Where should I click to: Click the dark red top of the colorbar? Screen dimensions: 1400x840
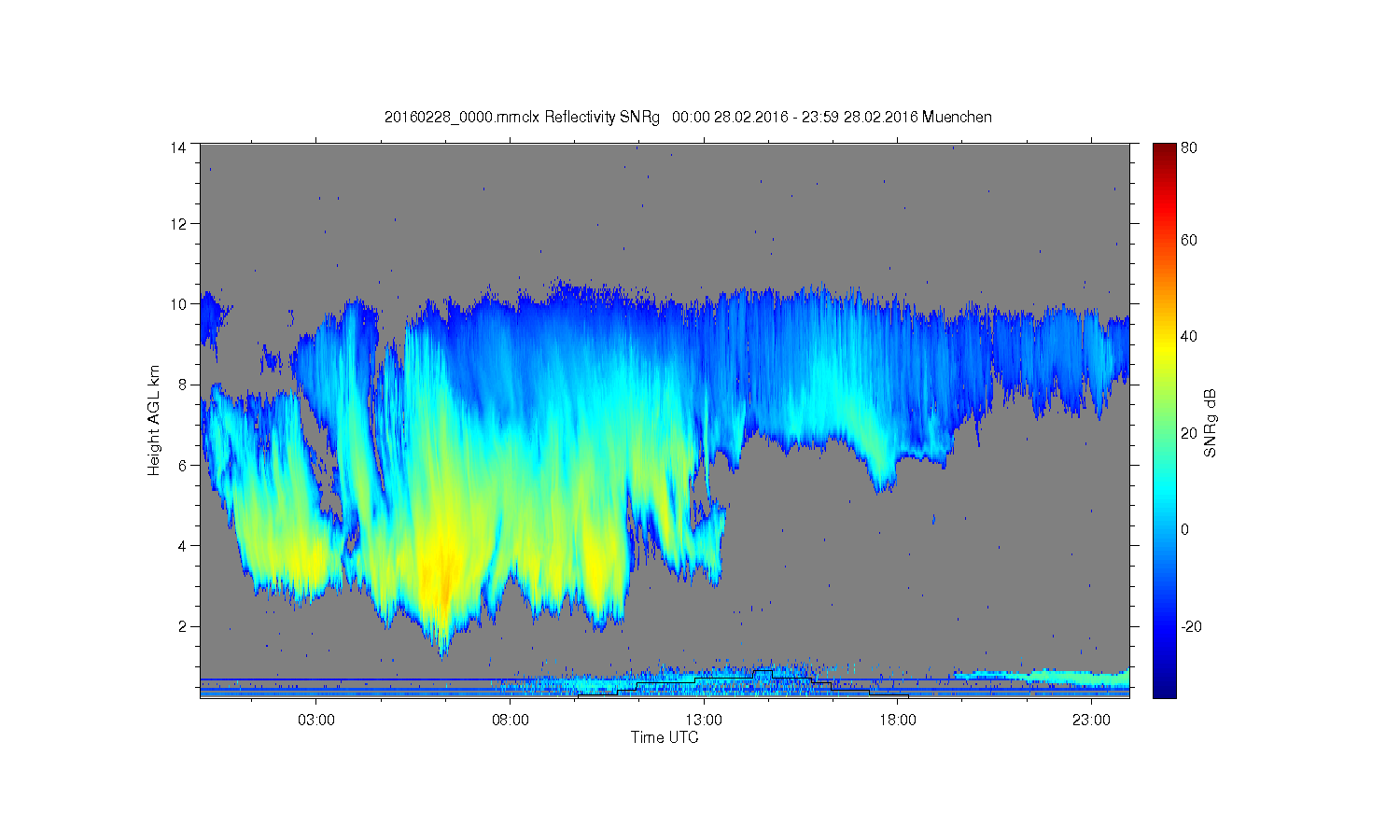tap(1164, 152)
